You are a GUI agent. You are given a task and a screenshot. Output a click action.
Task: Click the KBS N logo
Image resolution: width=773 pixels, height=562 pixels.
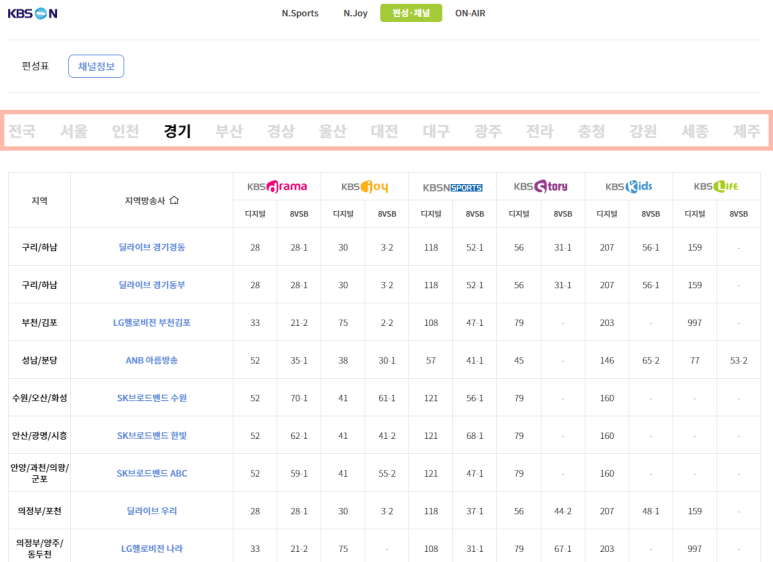(x=33, y=14)
